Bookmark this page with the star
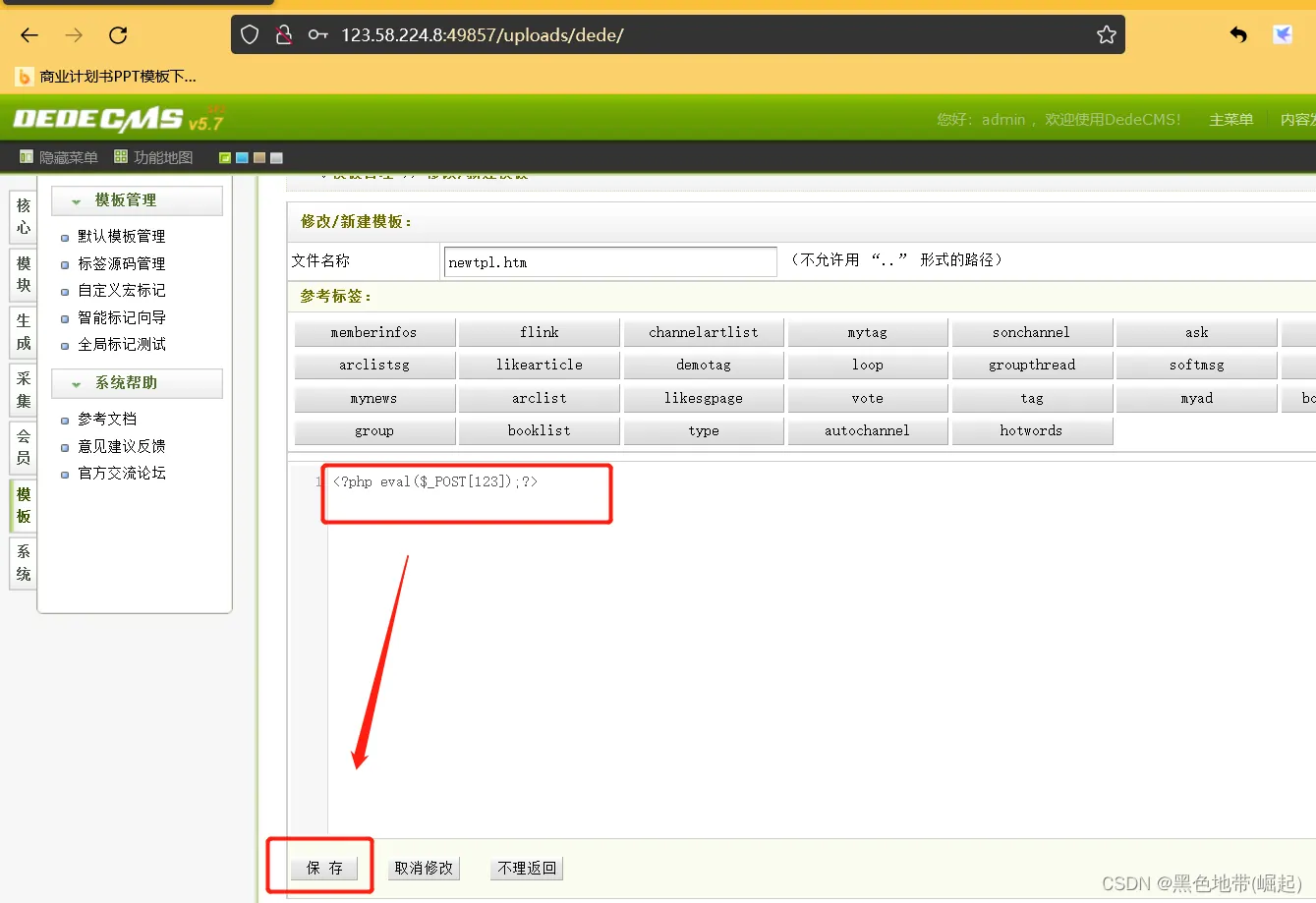The height and width of the screenshot is (903, 1316). 1107,35
